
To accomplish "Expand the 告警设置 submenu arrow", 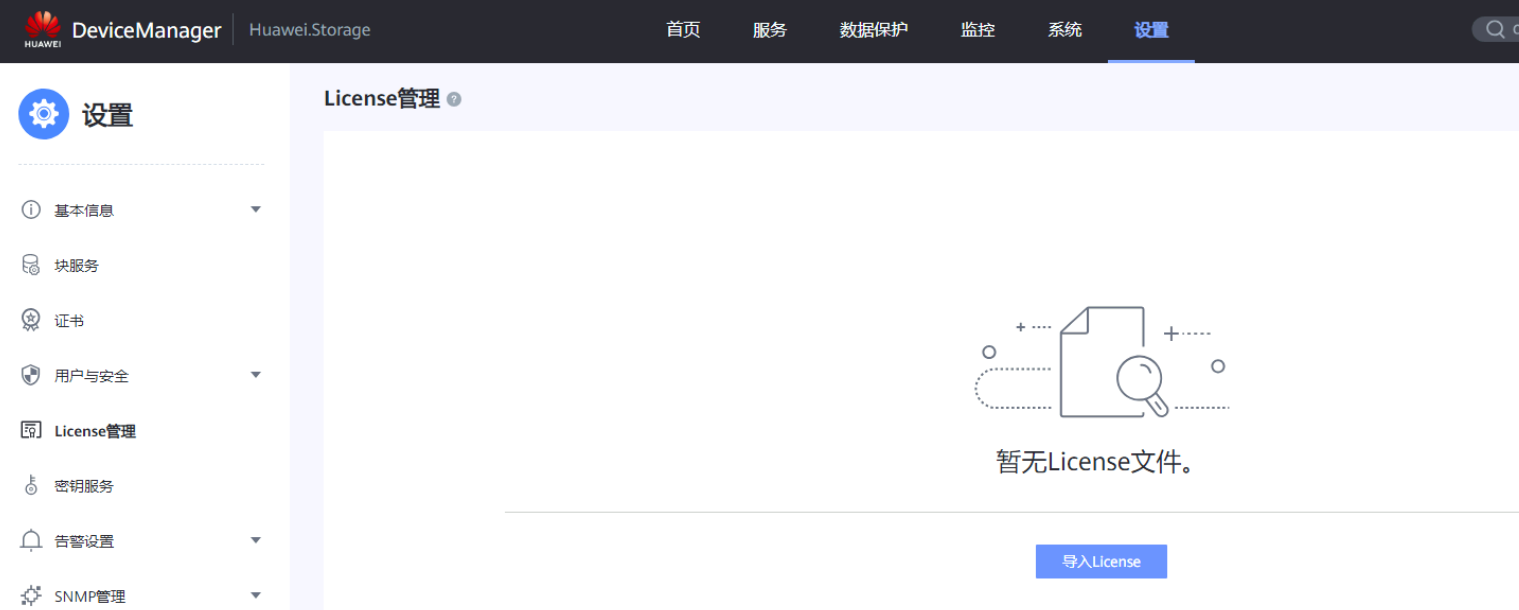I will pos(255,541).
